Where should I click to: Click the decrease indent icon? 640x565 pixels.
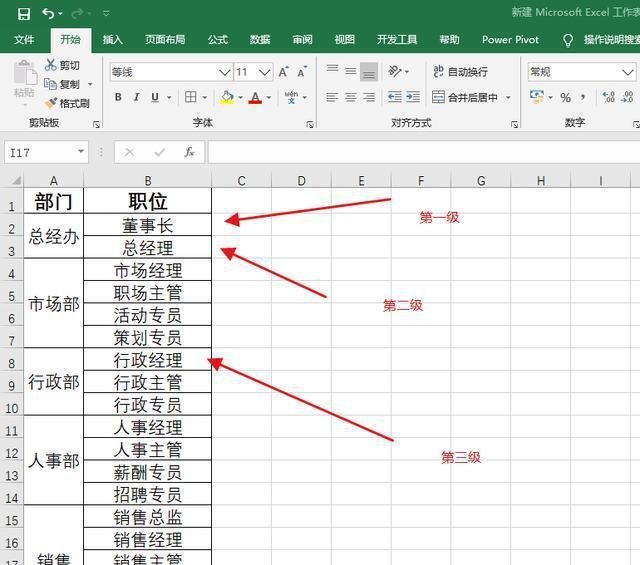pos(394,97)
